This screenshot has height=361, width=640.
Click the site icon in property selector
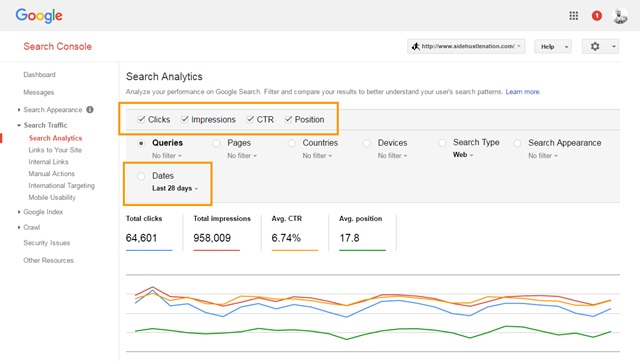pyautogui.click(x=416, y=47)
